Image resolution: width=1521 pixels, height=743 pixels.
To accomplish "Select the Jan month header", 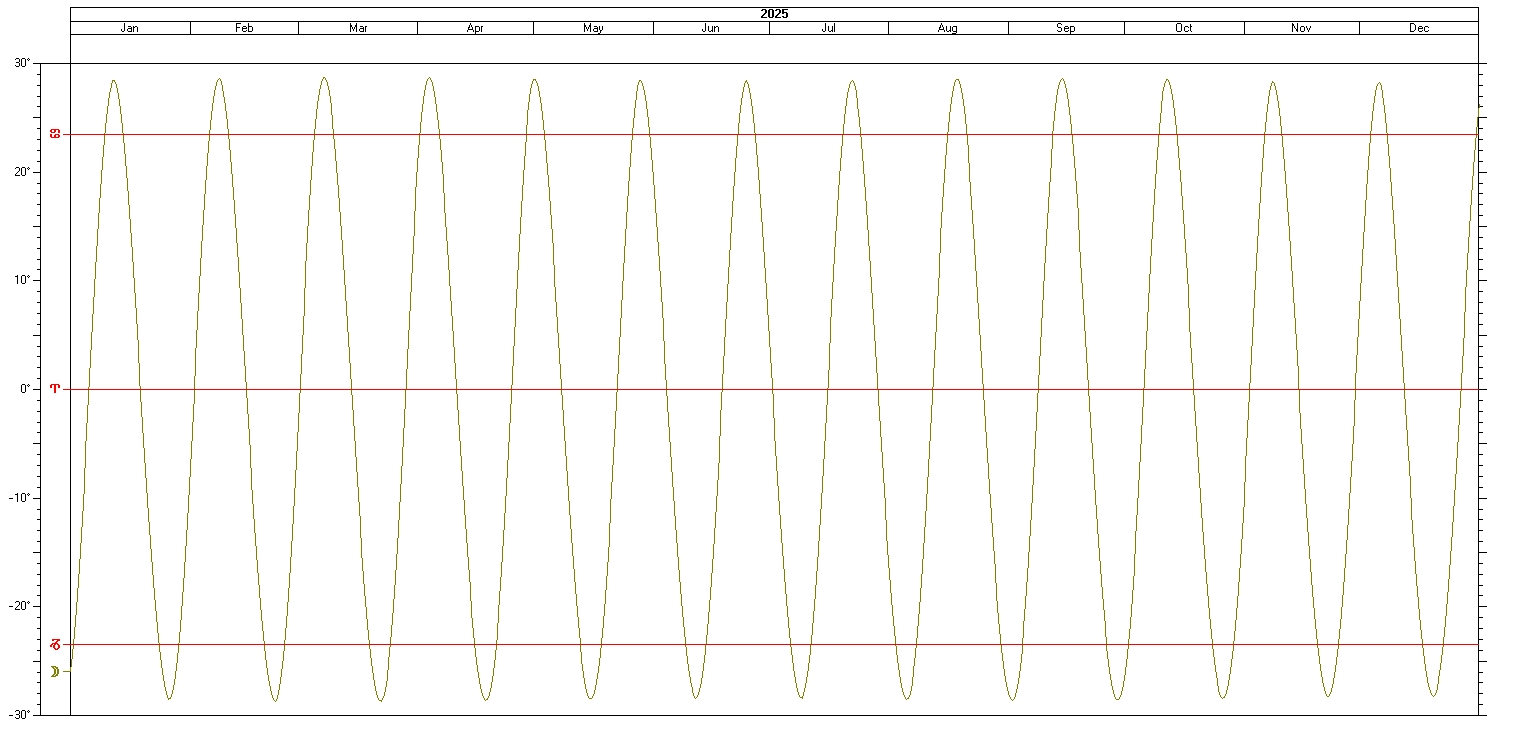I will [130, 28].
